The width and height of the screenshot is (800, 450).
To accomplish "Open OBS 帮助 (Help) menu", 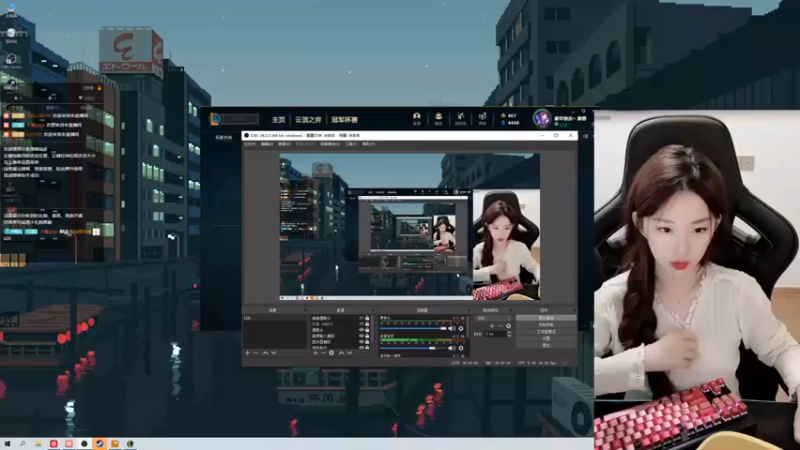I will [368, 144].
